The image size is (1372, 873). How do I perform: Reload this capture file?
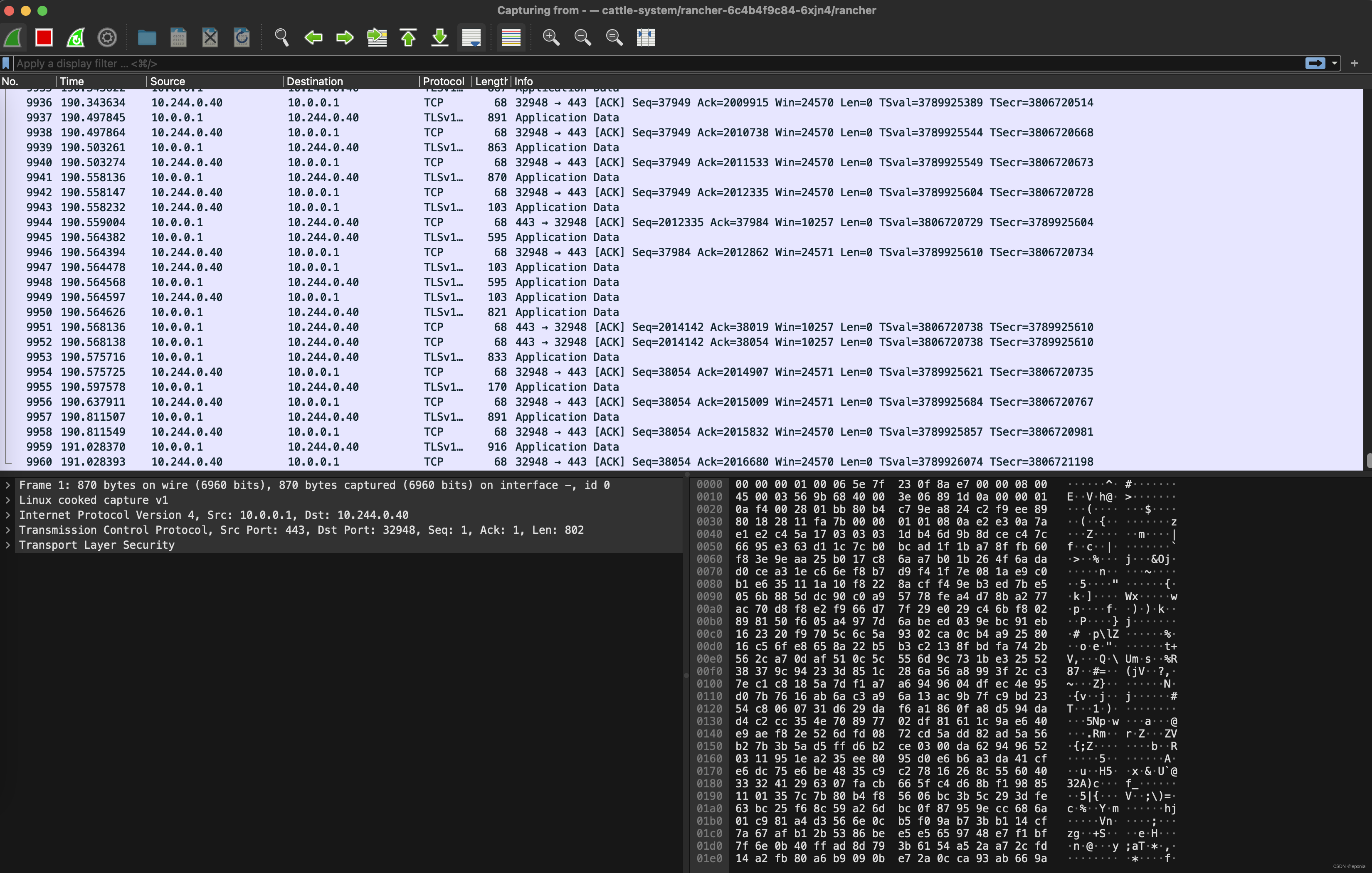click(242, 37)
